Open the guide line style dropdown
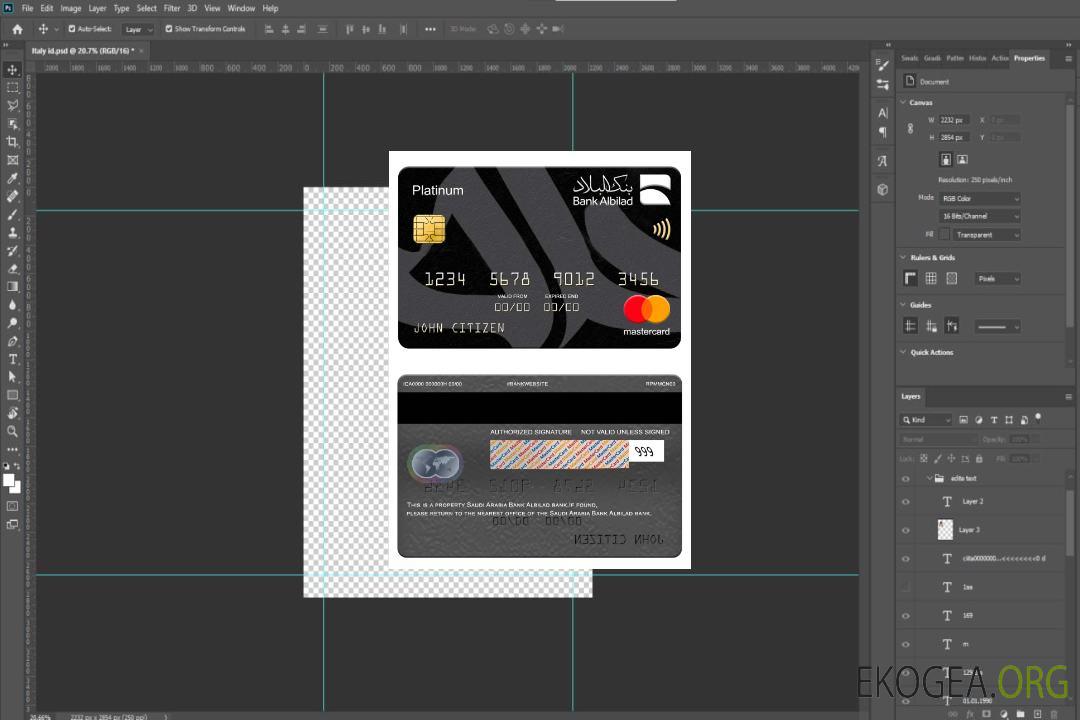1080x720 pixels. coord(997,327)
